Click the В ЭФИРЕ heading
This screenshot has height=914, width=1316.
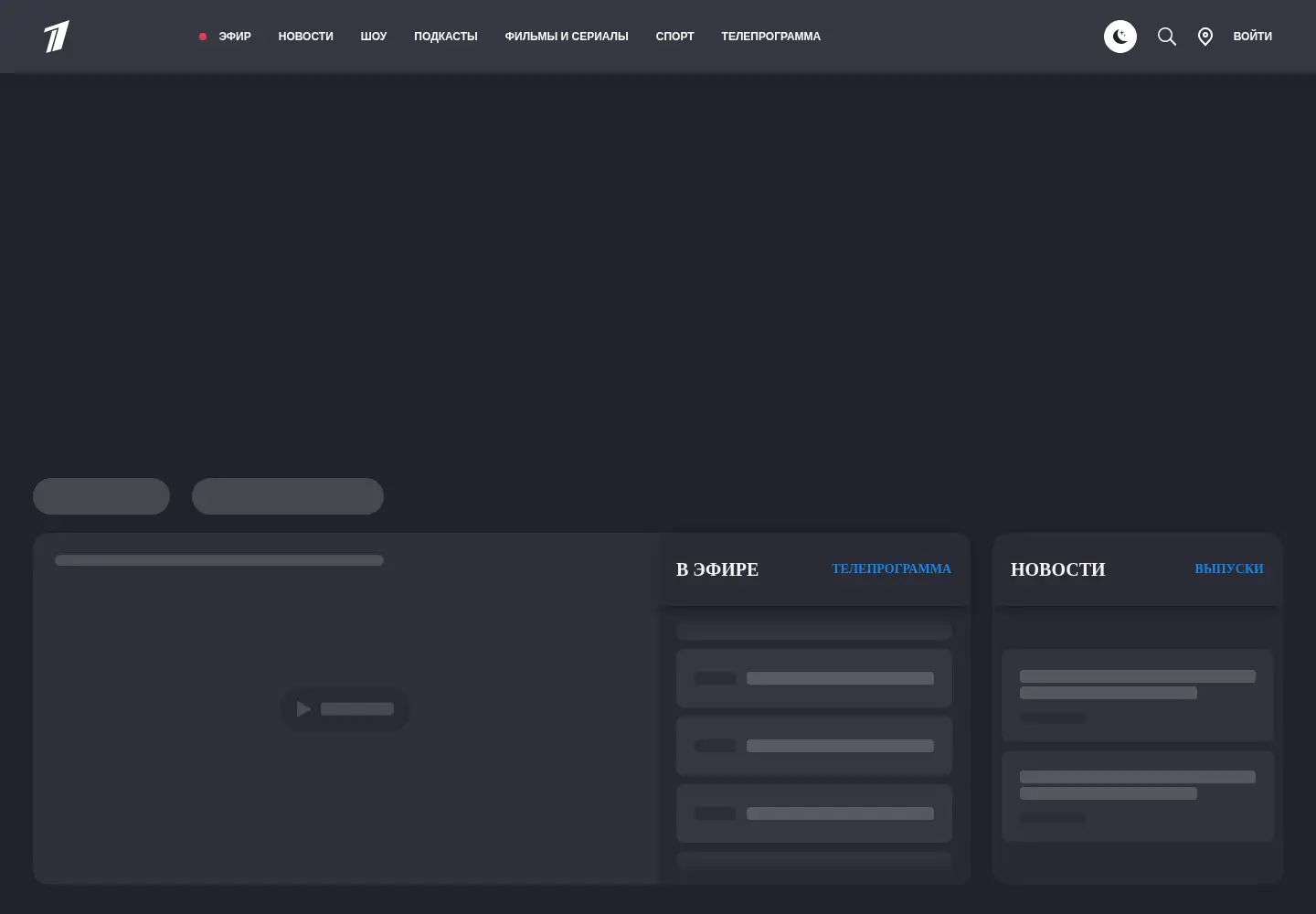click(717, 569)
